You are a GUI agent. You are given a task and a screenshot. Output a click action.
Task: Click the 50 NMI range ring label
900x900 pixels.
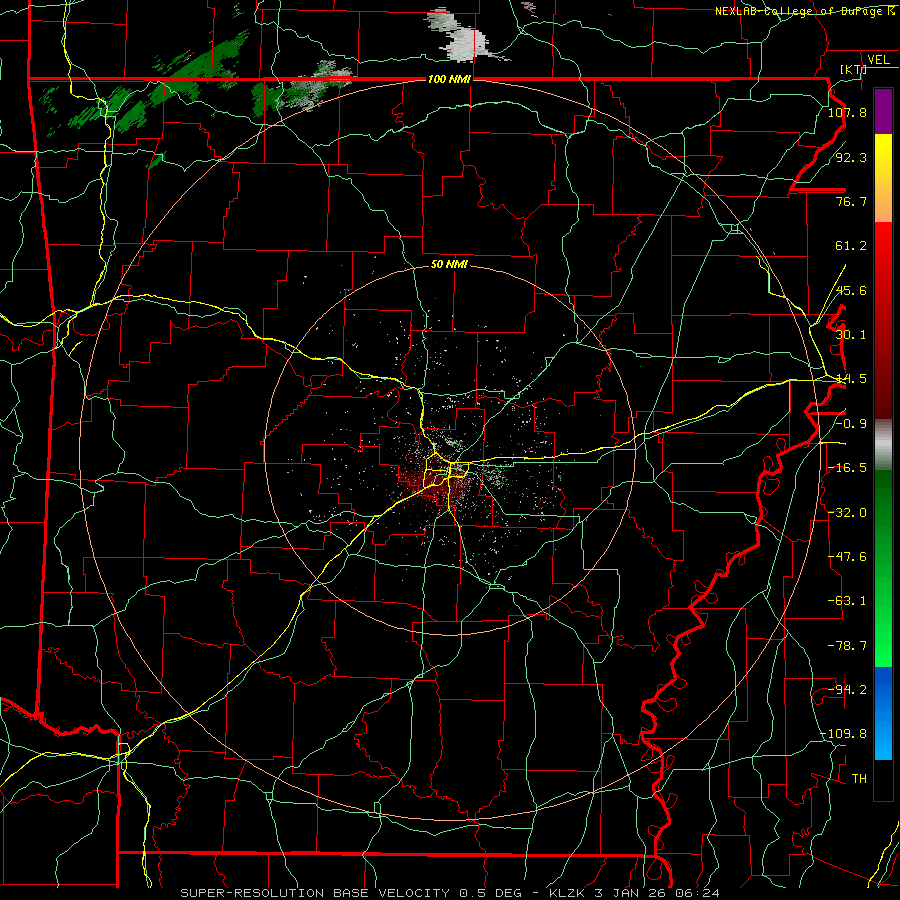[x=449, y=265]
